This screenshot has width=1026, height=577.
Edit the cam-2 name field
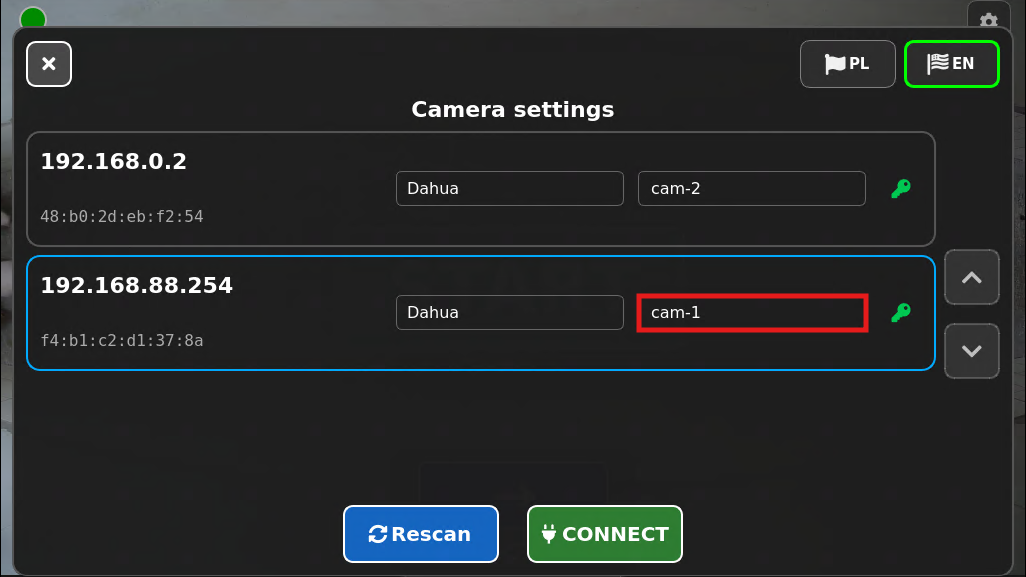752,188
